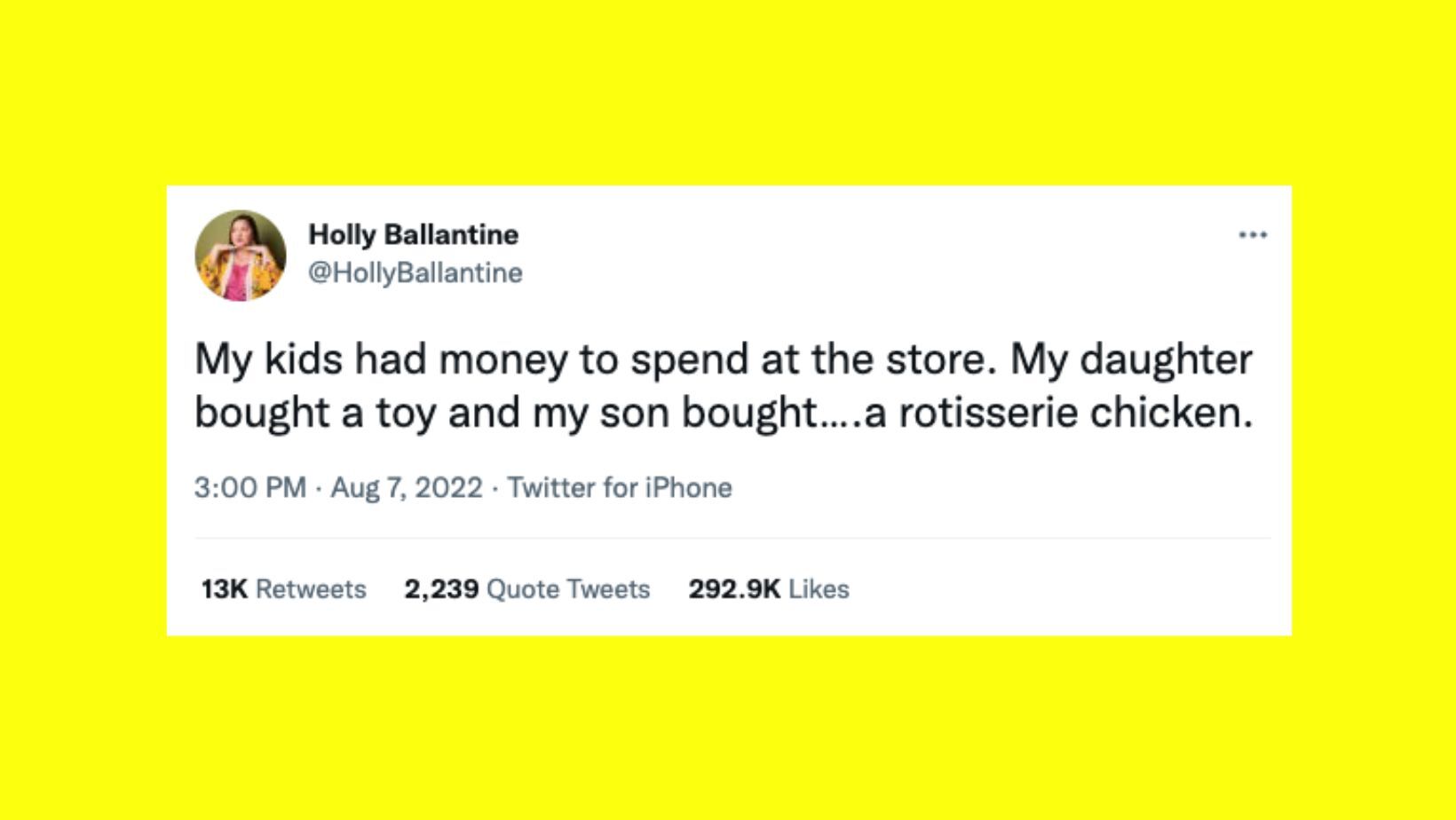Image resolution: width=1456 pixels, height=820 pixels.
Task: Open the Twitter for iPhone source link
Action: click(x=620, y=487)
